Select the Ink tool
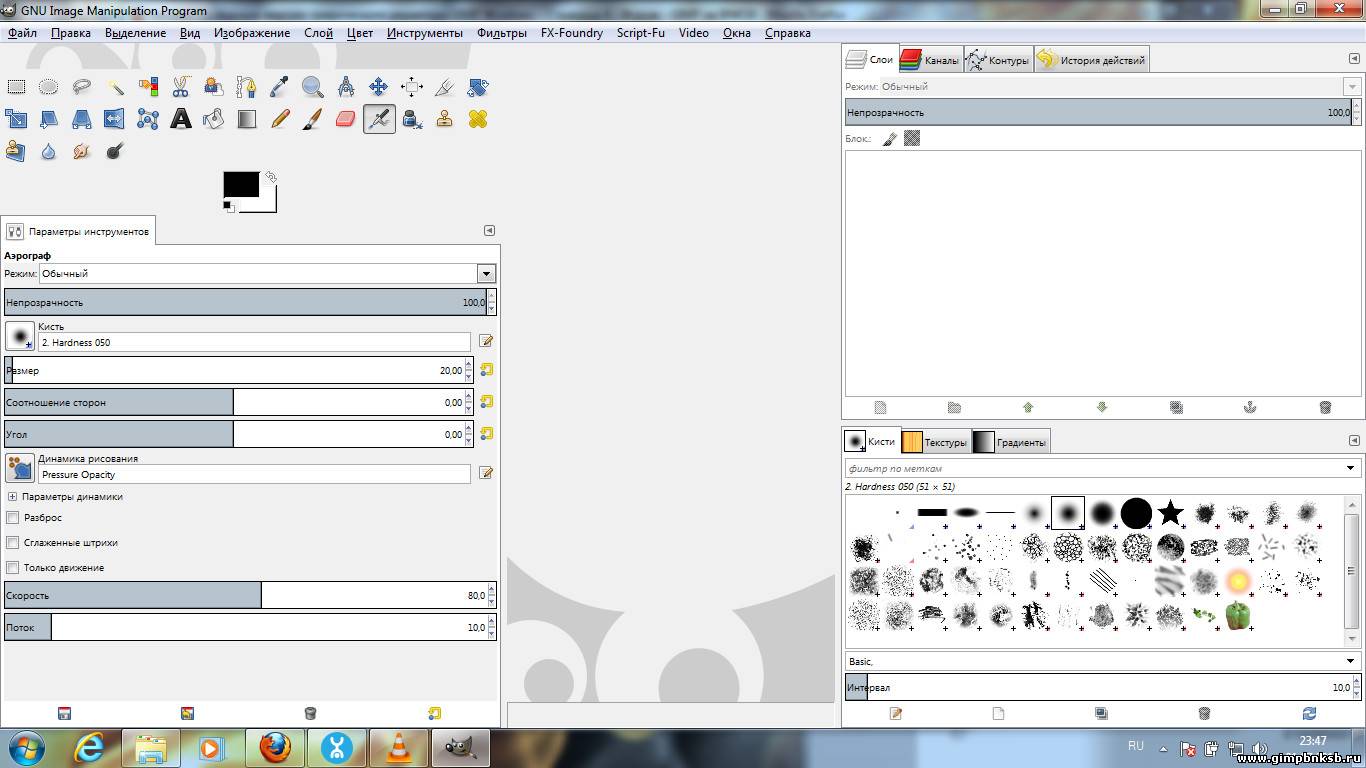The width and height of the screenshot is (1366, 768). pyautogui.click(x=412, y=119)
